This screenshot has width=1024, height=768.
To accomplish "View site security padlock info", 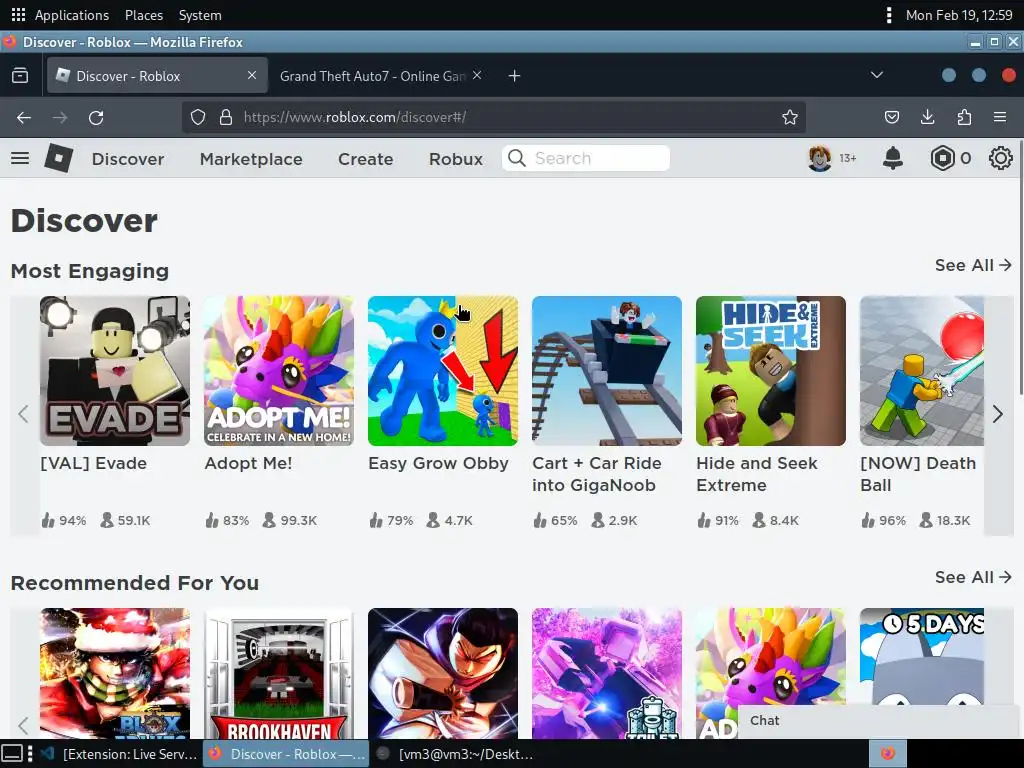I will 226,118.
